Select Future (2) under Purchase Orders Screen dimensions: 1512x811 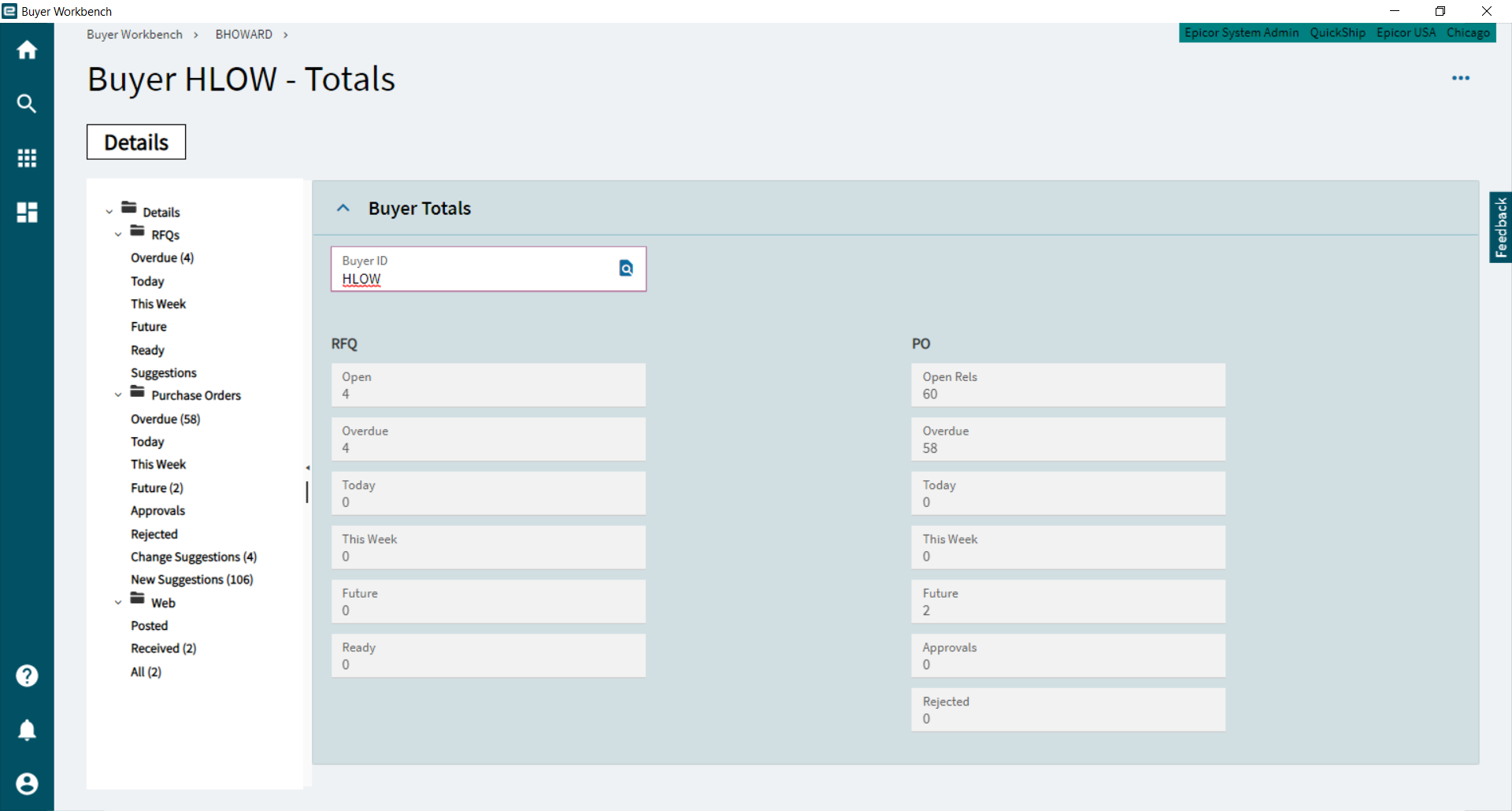(x=157, y=487)
